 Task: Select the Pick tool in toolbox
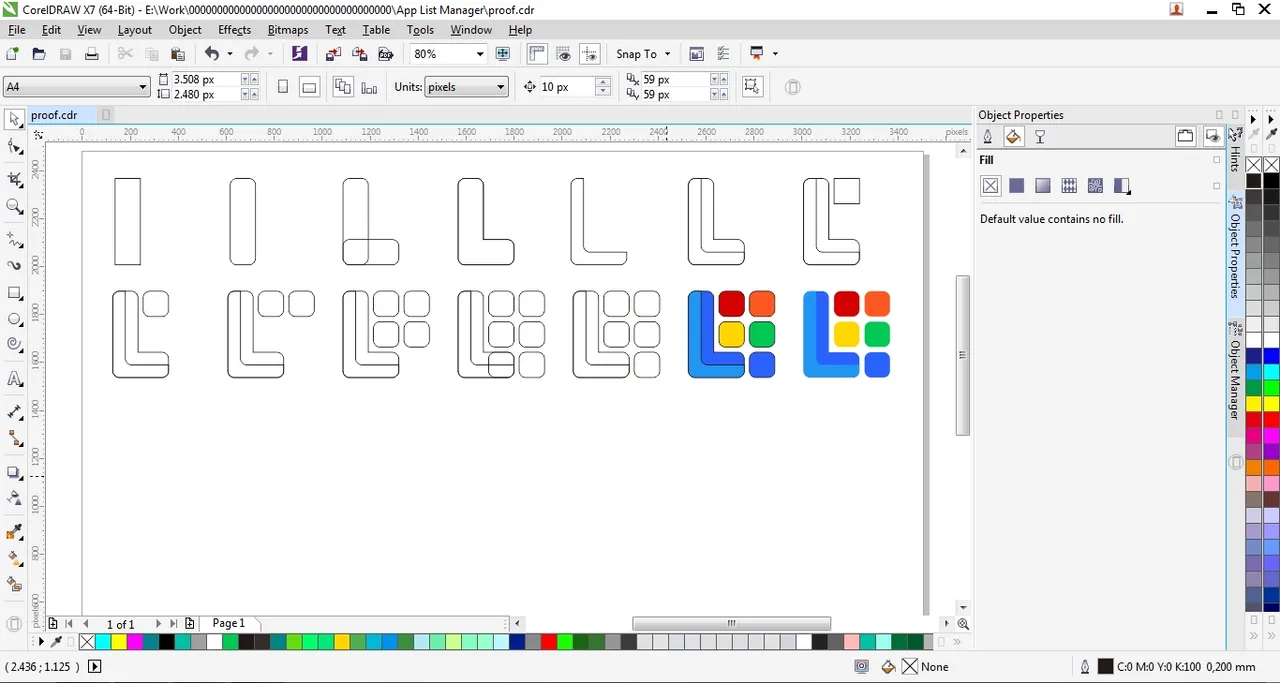pyautogui.click(x=14, y=120)
